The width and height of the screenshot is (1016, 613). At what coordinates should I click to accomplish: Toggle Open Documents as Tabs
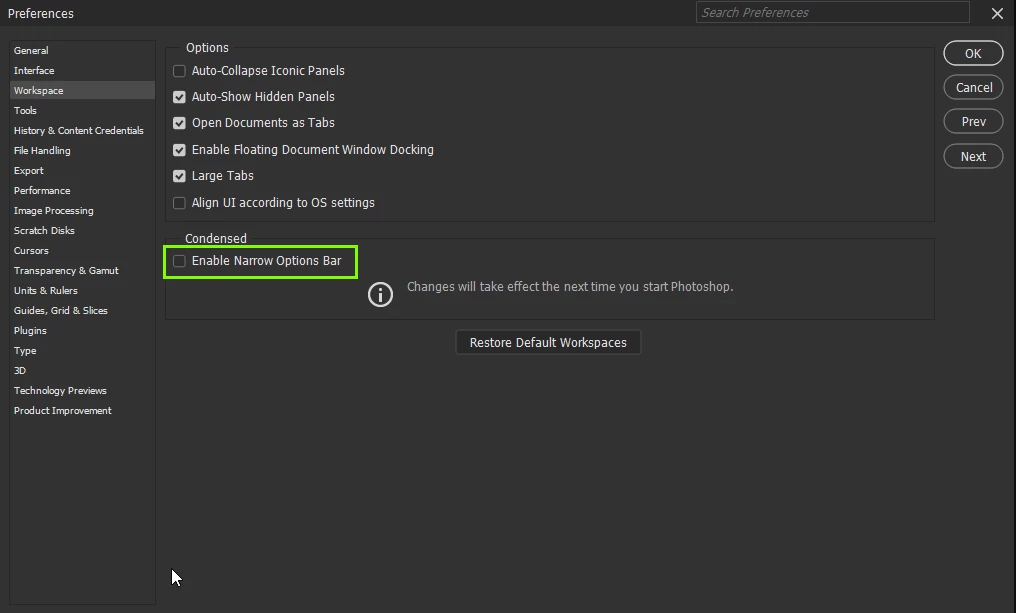click(179, 123)
